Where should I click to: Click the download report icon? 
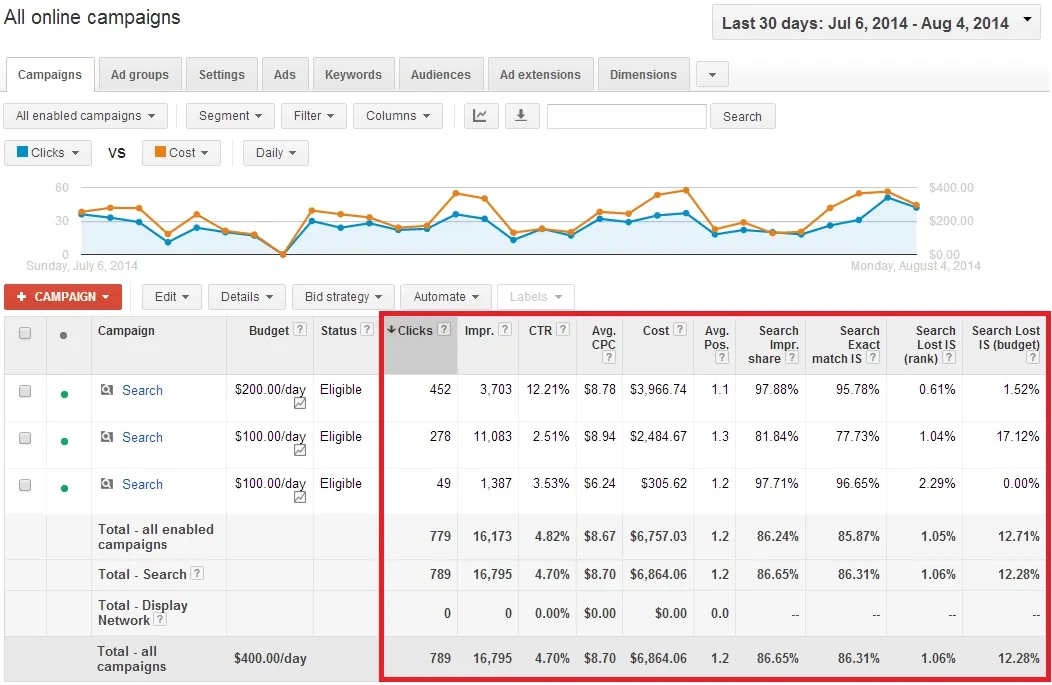[x=521, y=116]
